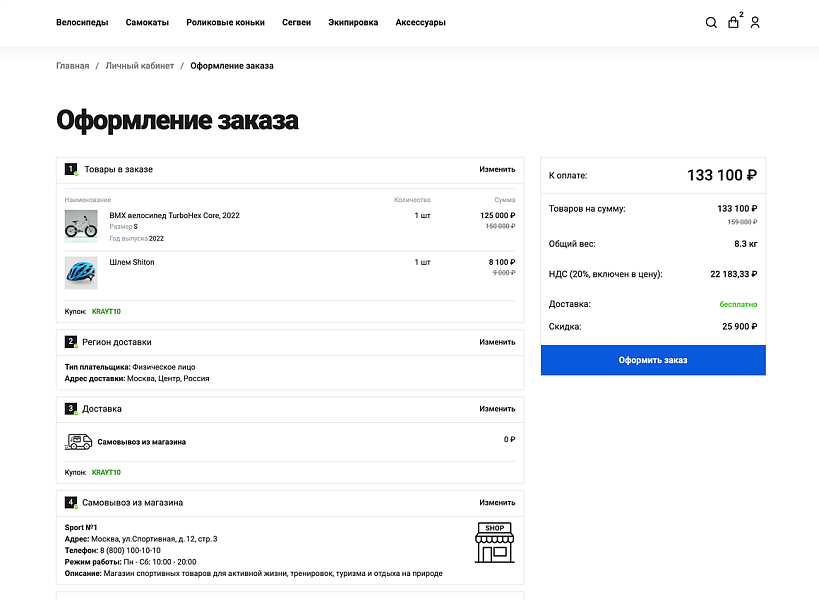Click the delivery truck icon next to Самовывоз из магазина
The image size is (819, 600).
click(x=79, y=439)
